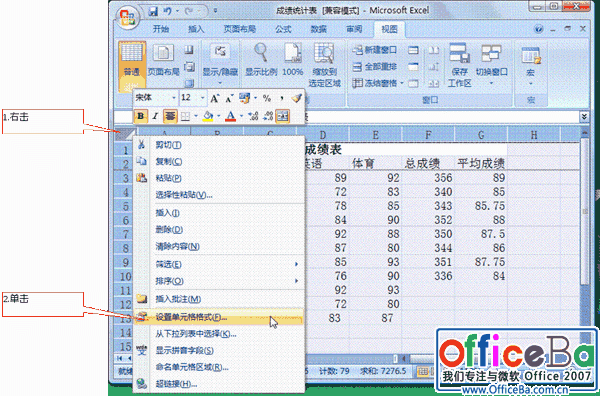Click the Save icon in quick access toolbar

tap(153, 11)
